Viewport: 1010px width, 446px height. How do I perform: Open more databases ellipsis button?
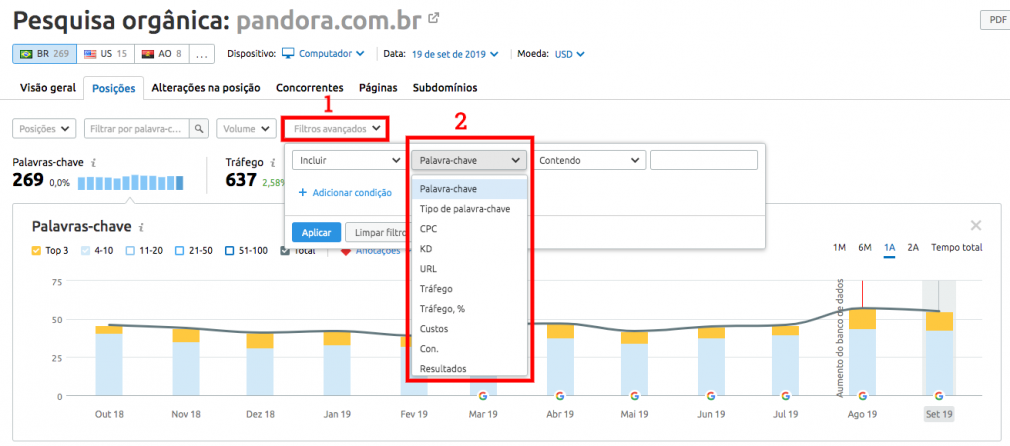pyautogui.click(x=202, y=54)
